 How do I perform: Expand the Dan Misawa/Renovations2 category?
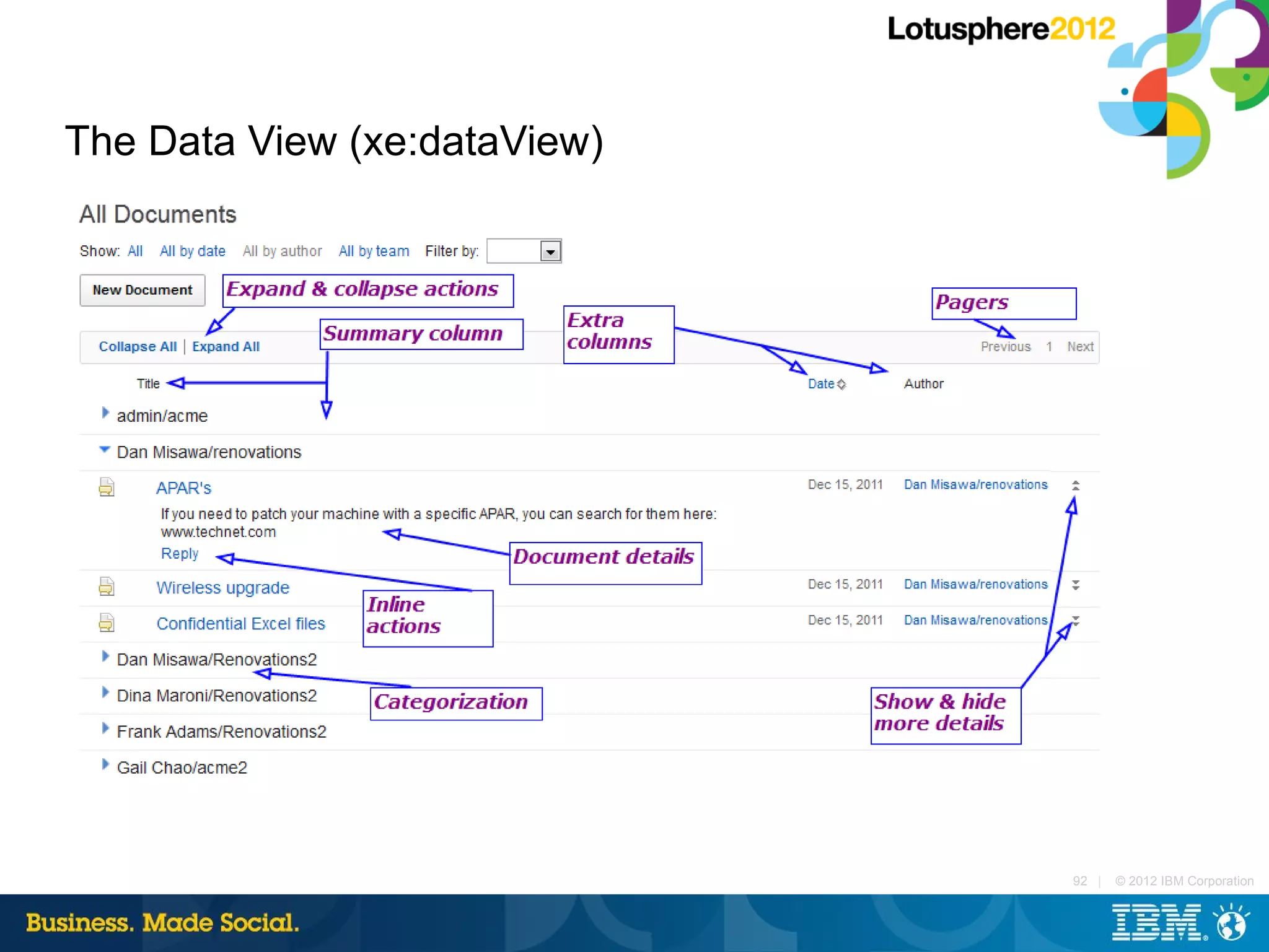click(x=105, y=657)
